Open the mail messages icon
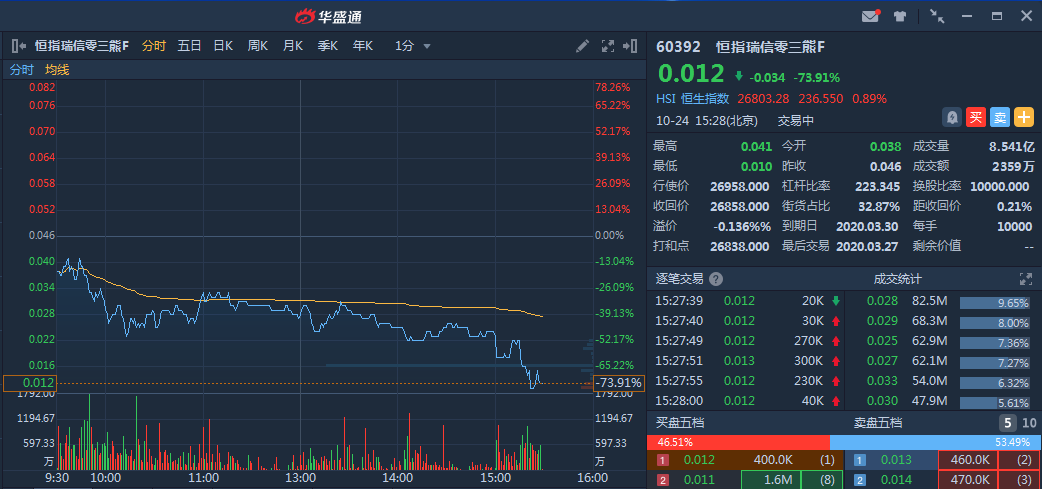The height and width of the screenshot is (489, 1042). point(870,16)
